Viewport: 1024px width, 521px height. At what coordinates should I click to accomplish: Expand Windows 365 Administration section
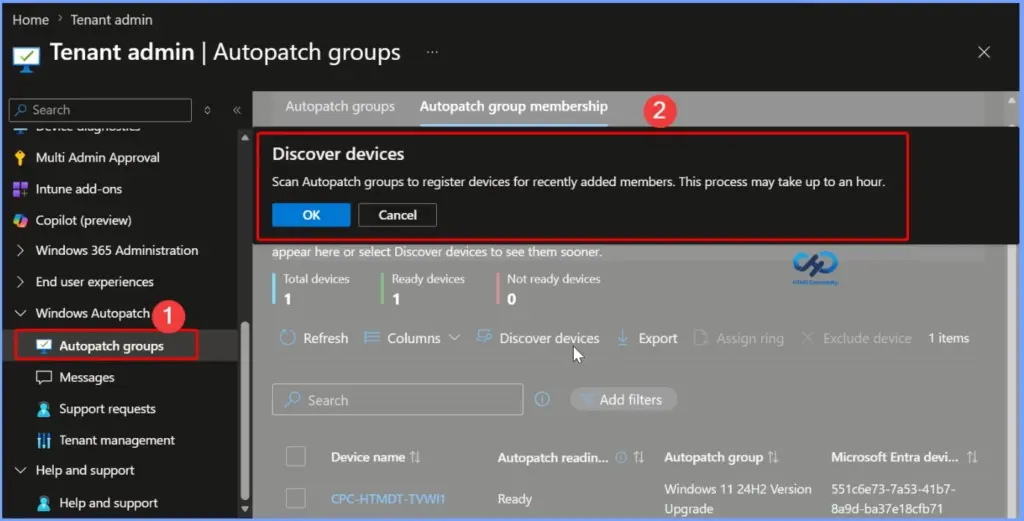coord(20,251)
